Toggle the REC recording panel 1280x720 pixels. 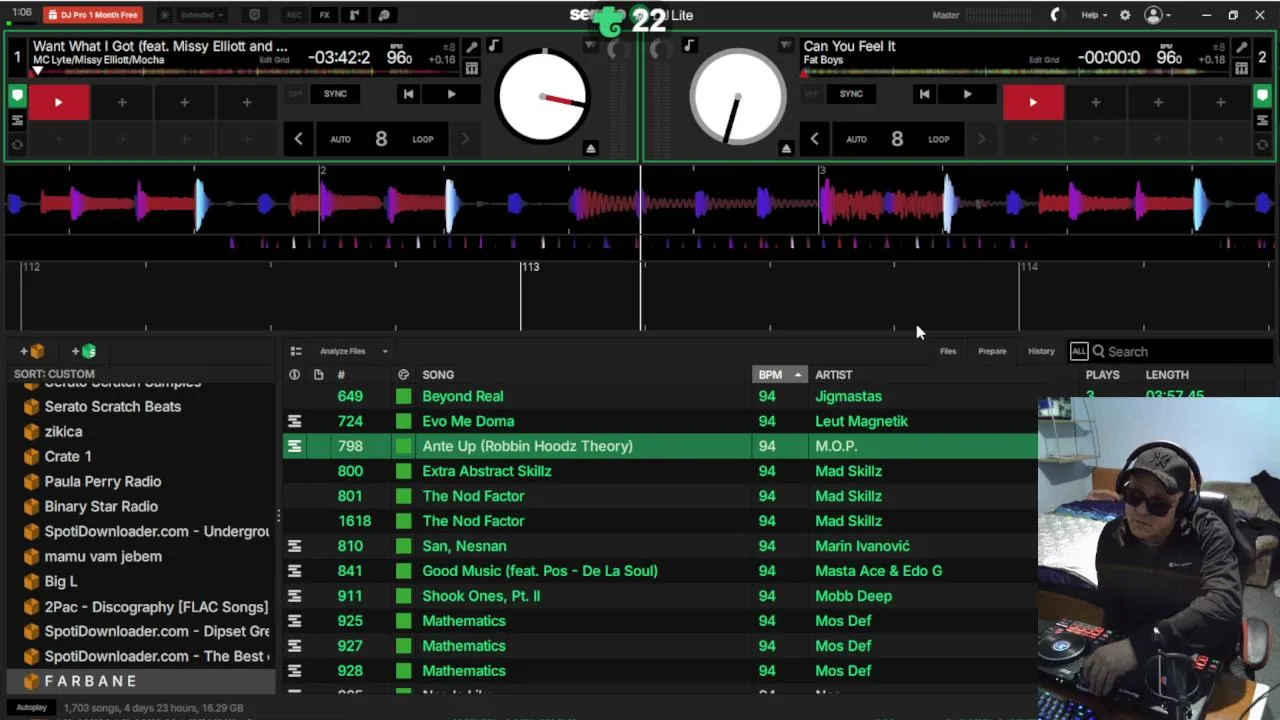click(x=294, y=15)
